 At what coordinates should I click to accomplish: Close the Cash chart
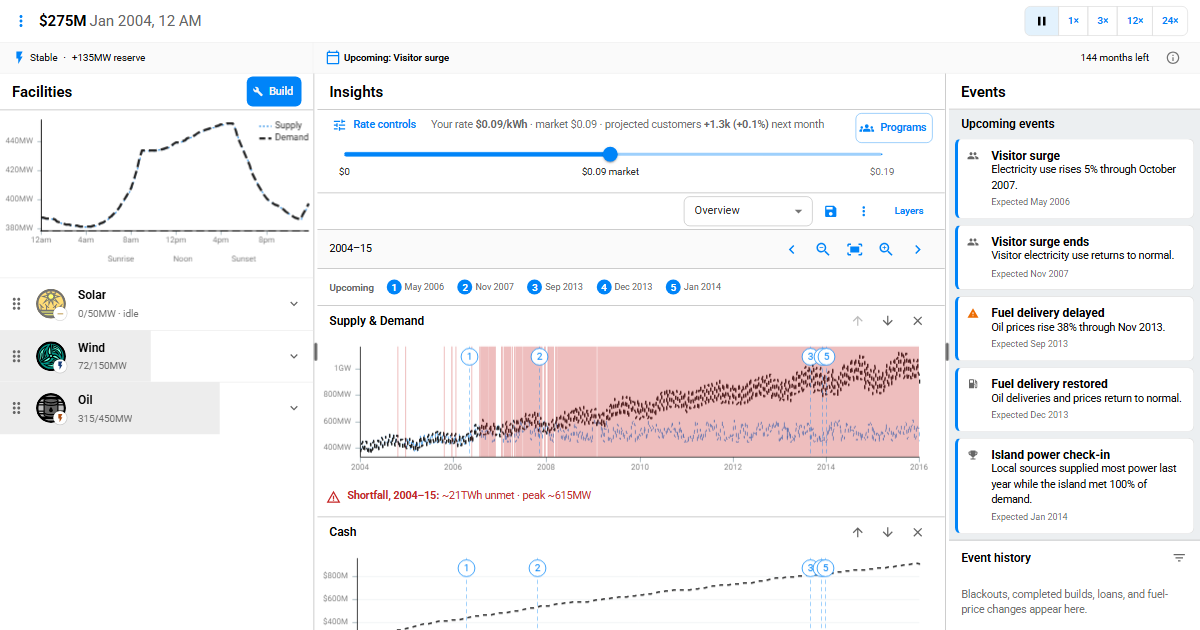coord(918,532)
